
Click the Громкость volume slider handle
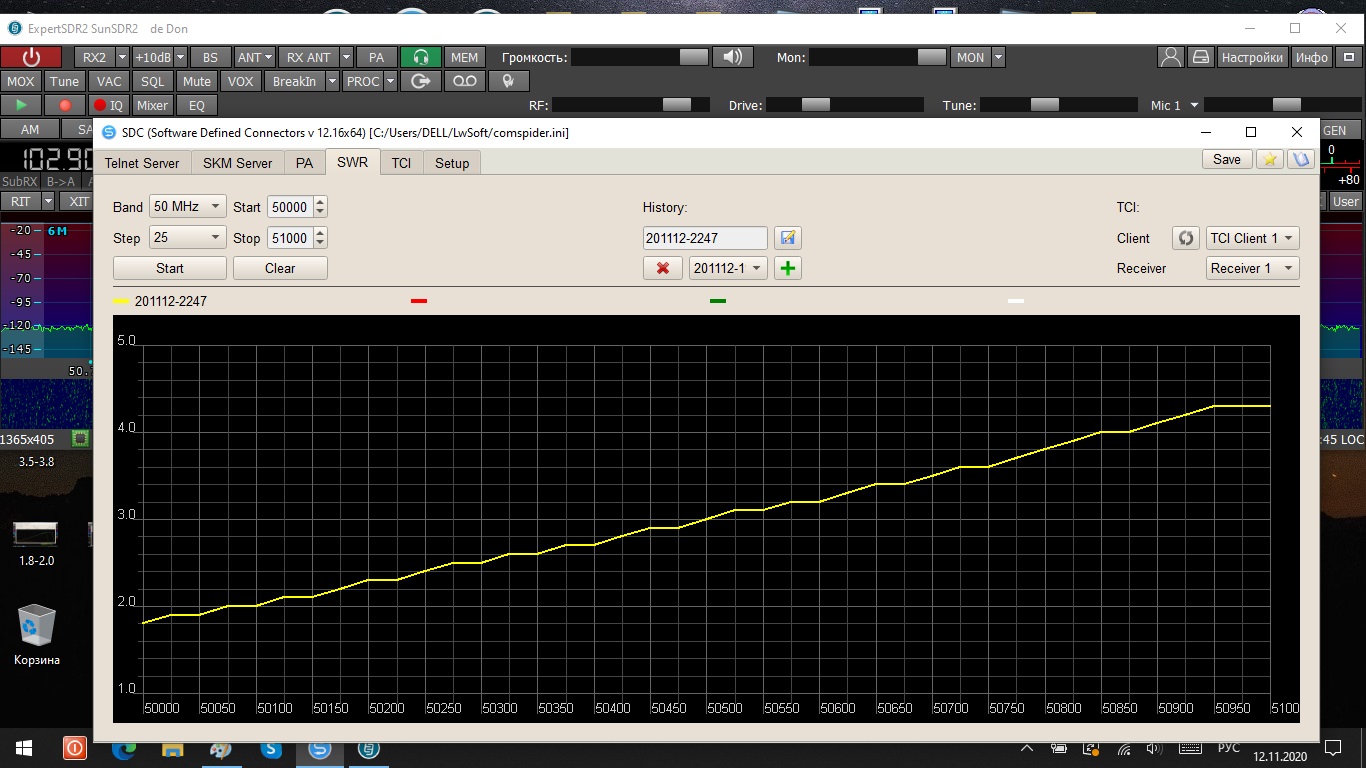tap(694, 57)
